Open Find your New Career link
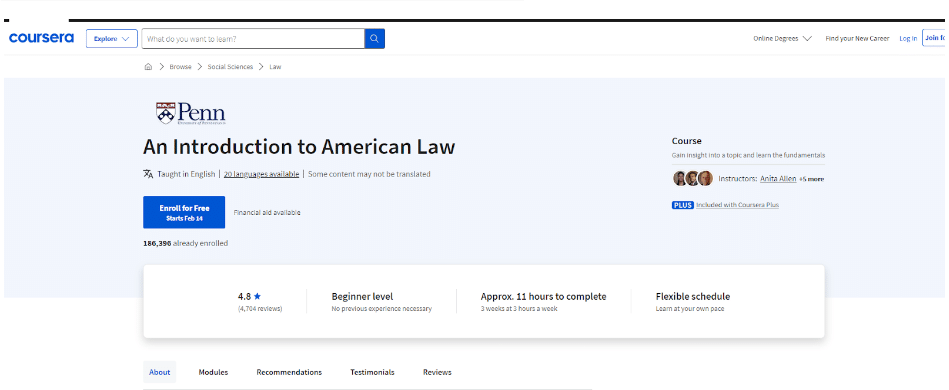Image resolution: width=949 pixels, height=390 pixels. point(857,38)
